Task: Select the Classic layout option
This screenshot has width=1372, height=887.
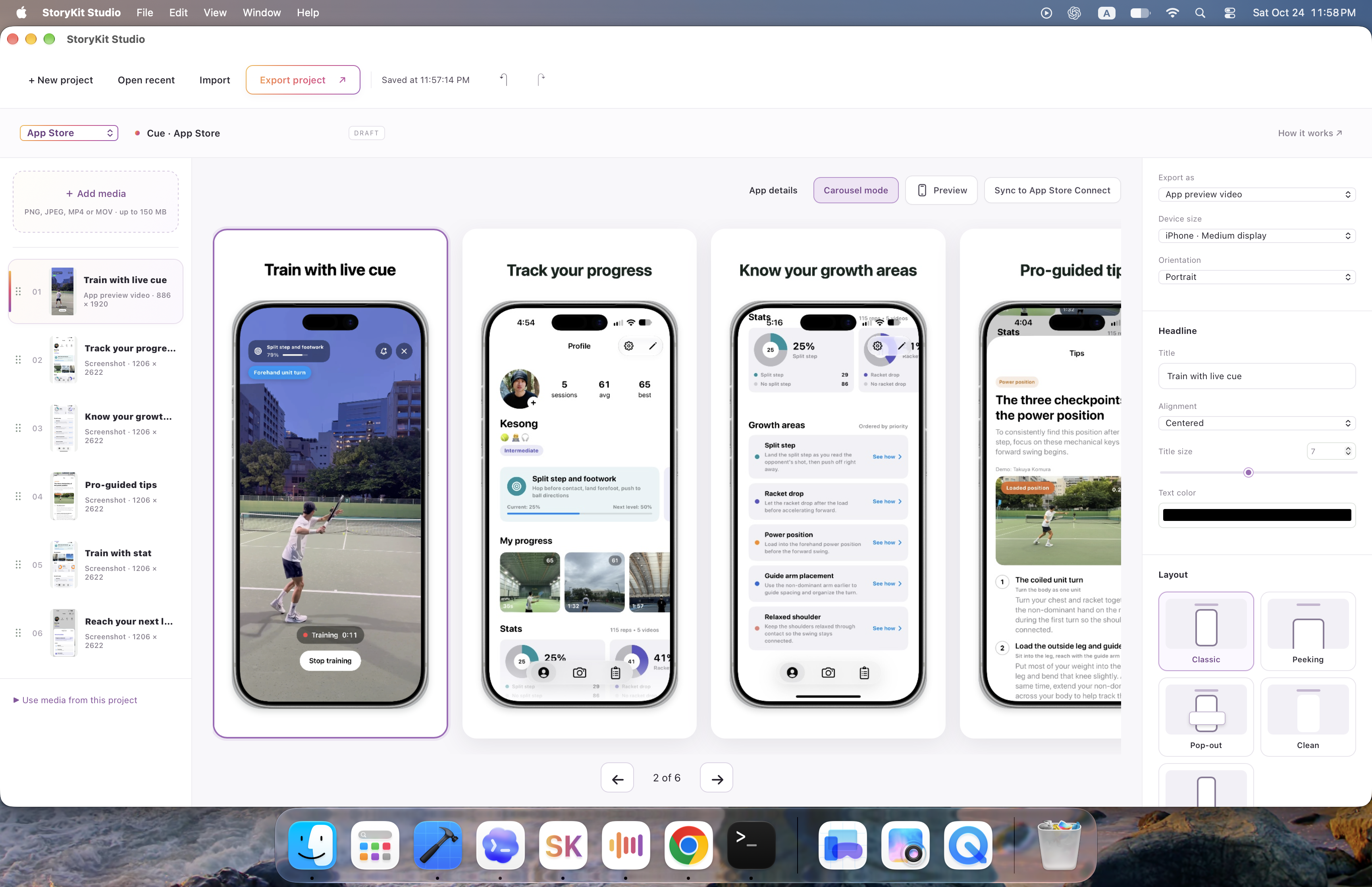Action: coord(1206,631)
